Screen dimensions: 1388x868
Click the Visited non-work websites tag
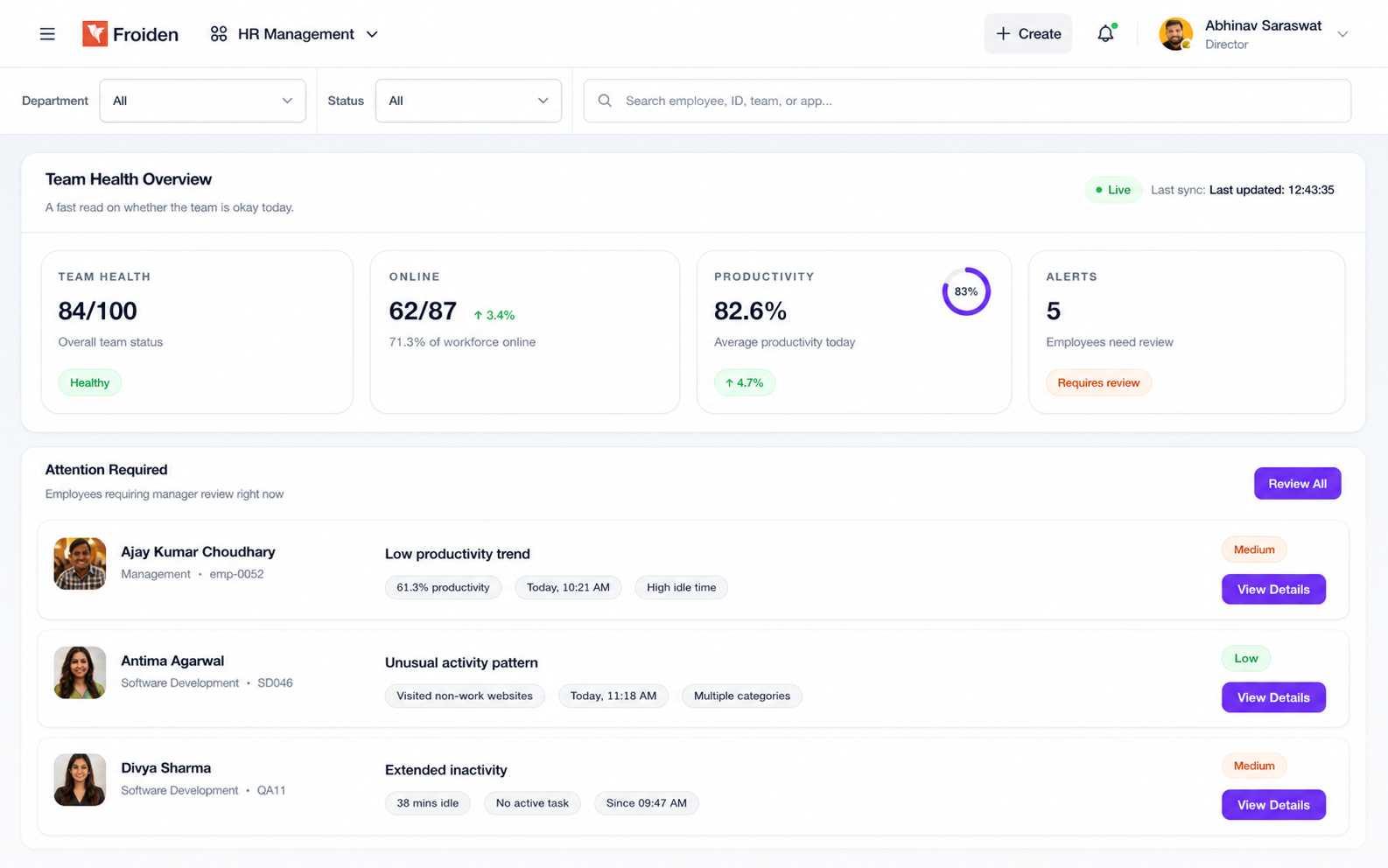coord(465,696)
